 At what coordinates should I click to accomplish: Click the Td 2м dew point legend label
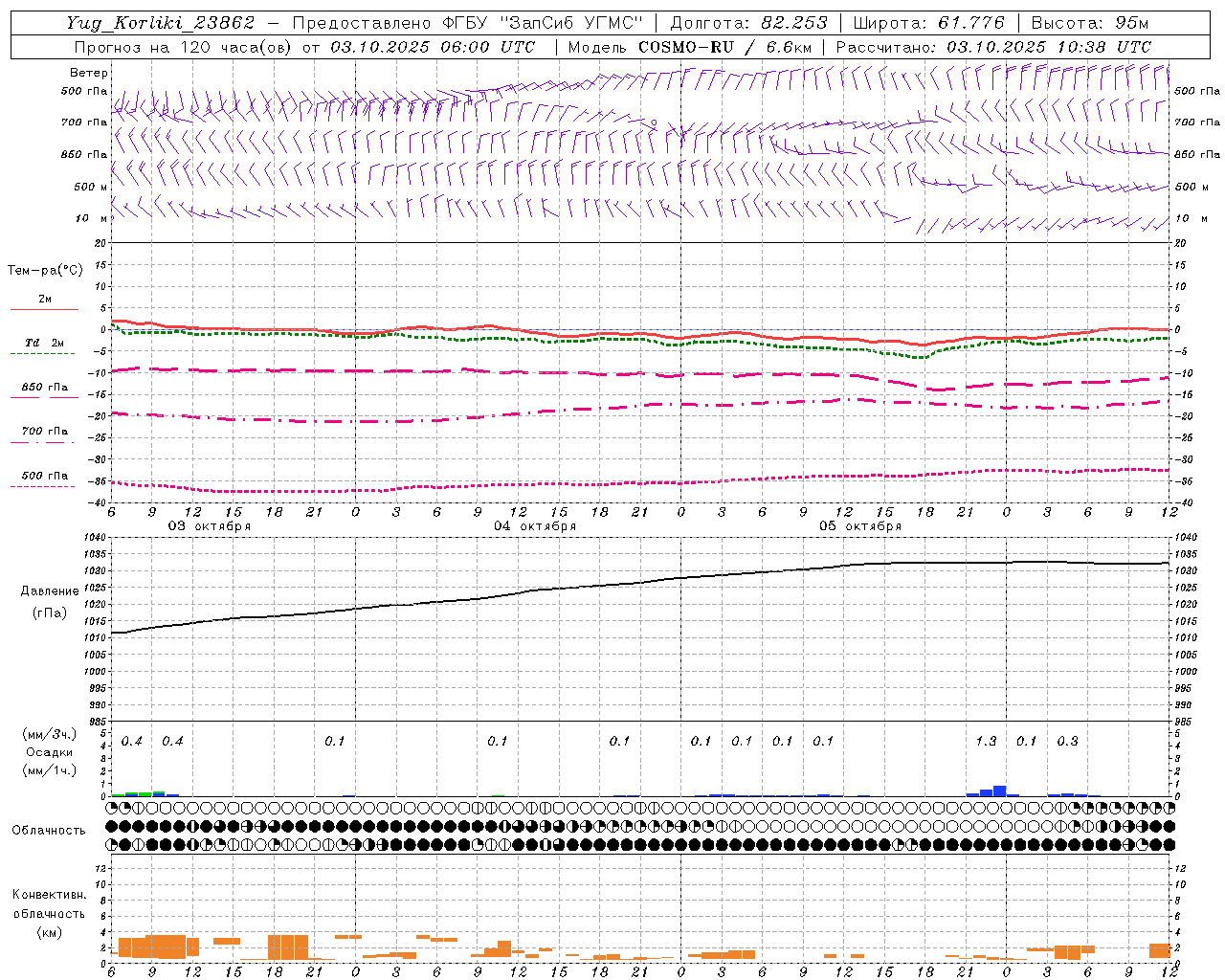pyautogui.click(x=45, y=343)
